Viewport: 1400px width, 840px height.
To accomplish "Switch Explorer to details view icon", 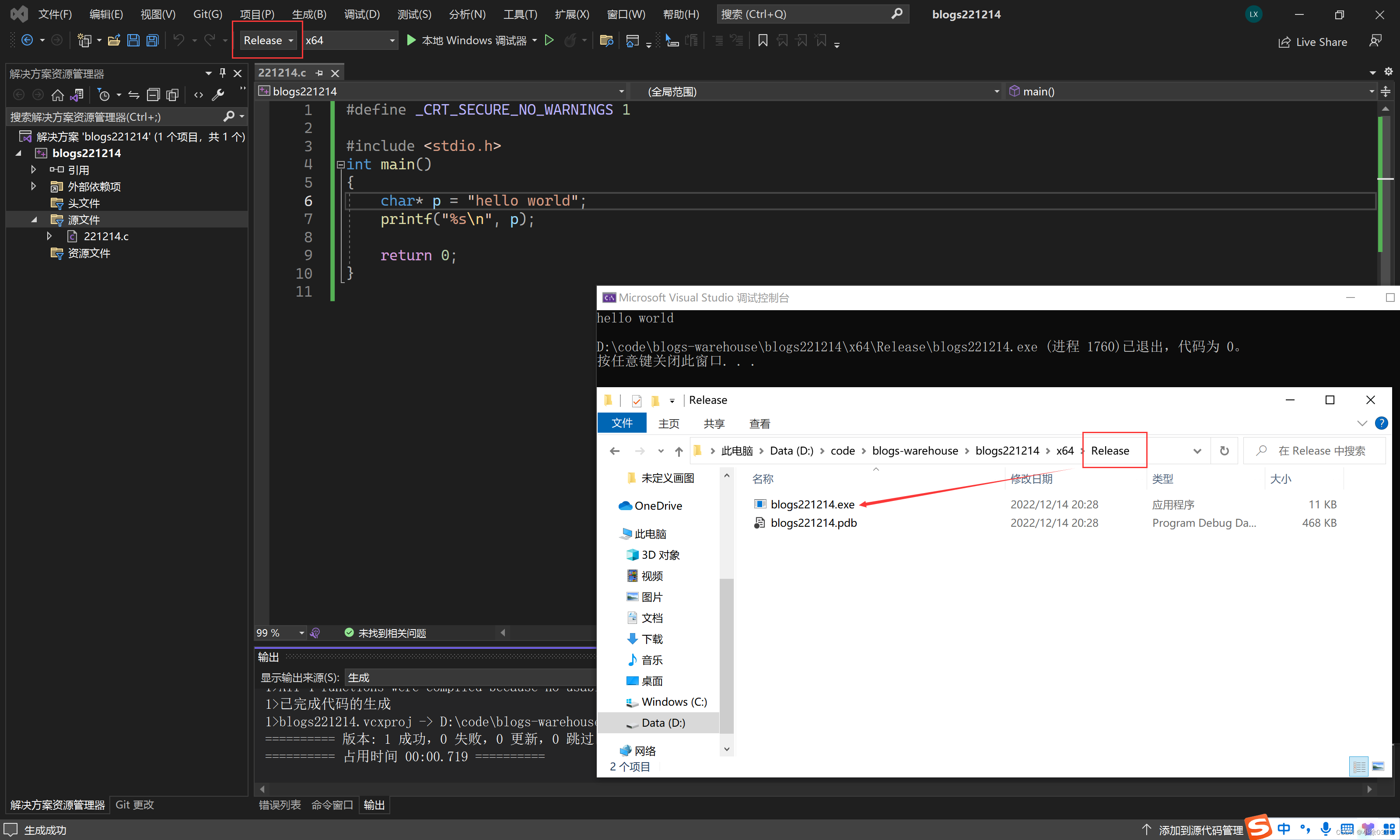I will coord(1359,766).
